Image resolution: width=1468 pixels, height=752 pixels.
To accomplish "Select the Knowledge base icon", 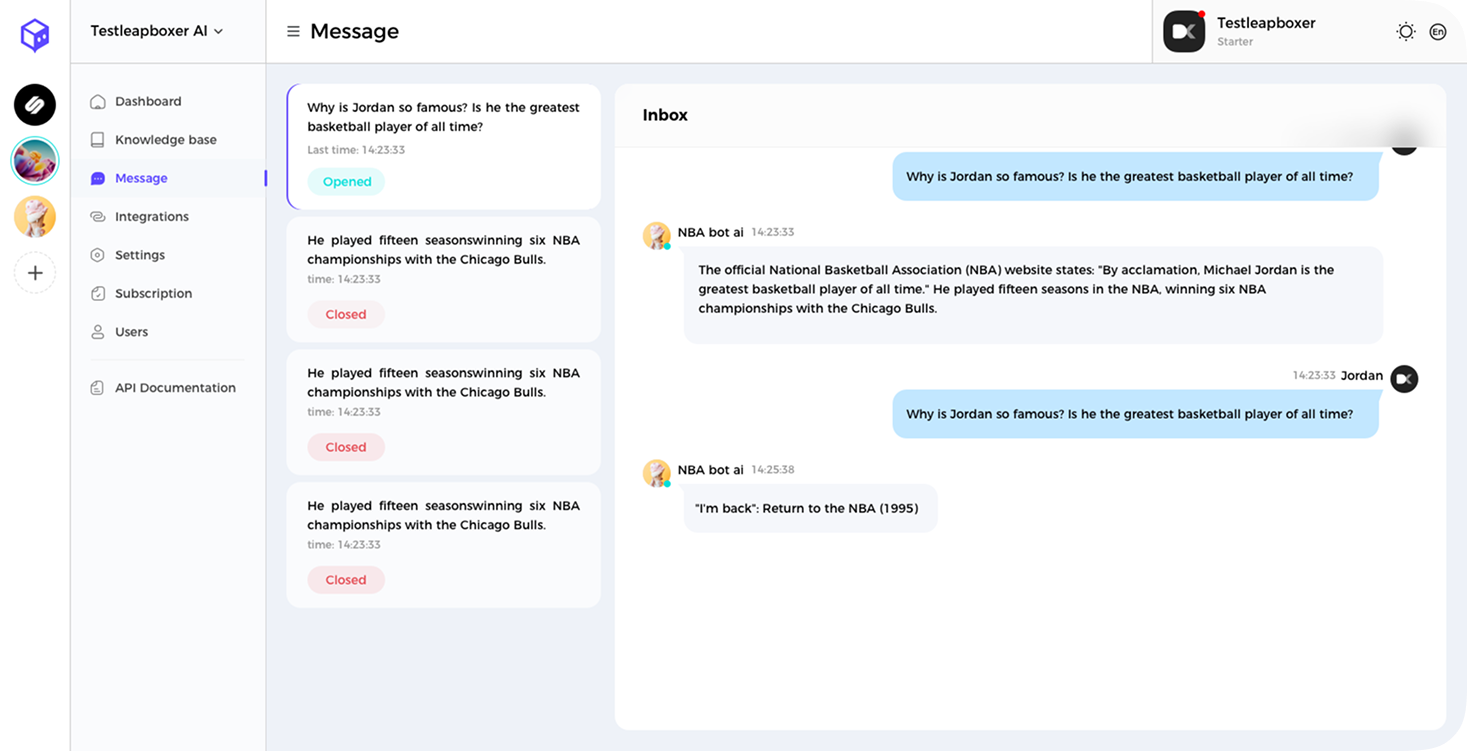I will [96, 139].
